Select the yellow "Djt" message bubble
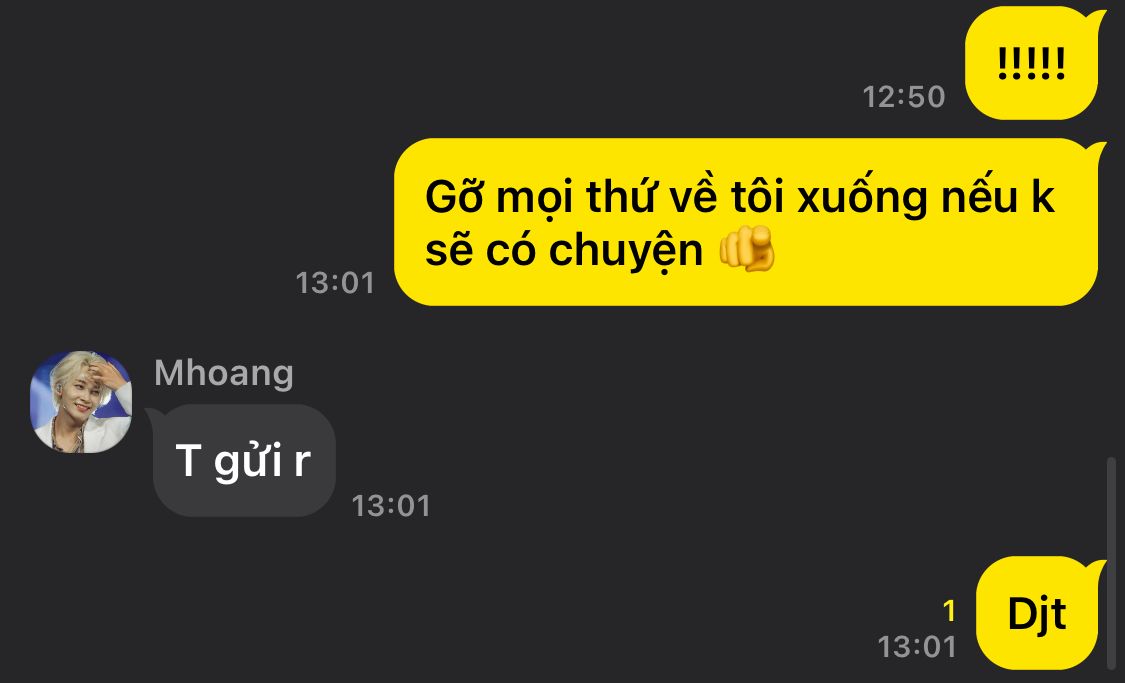This screenshot has height=683, width=1125. (x=1037, y=613)
